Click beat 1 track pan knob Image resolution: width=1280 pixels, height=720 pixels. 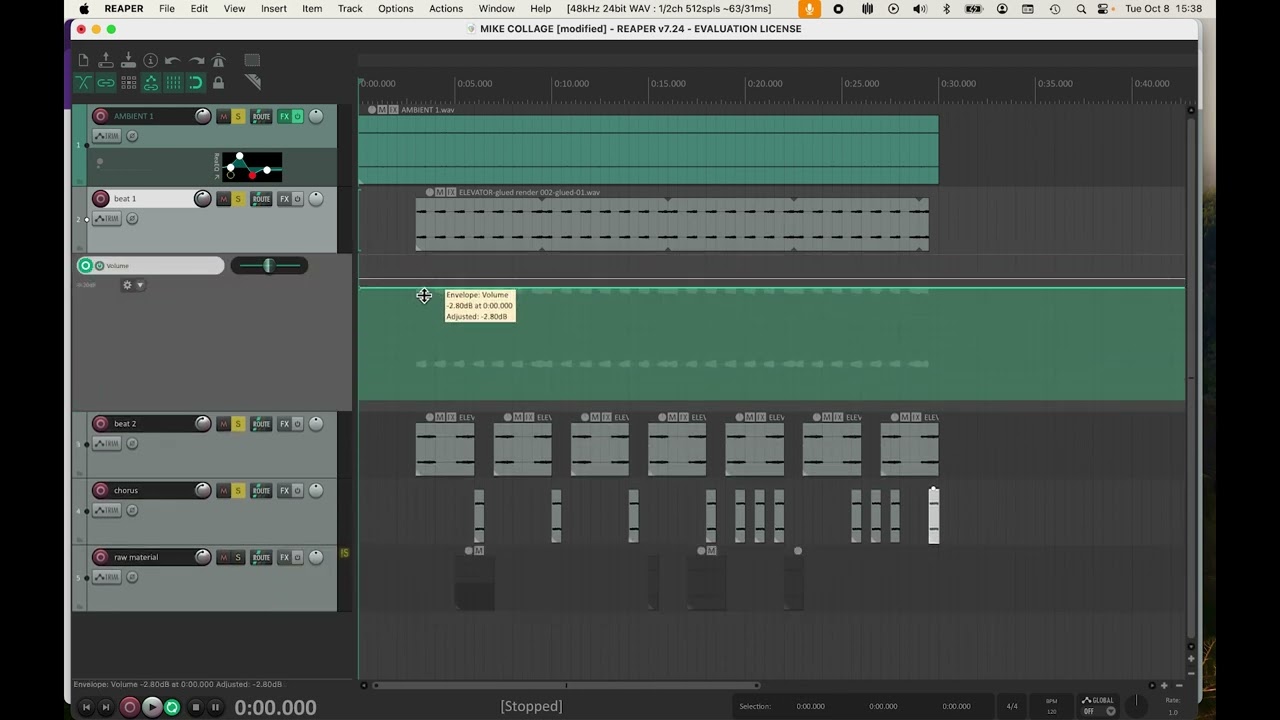tap(316, 199)
